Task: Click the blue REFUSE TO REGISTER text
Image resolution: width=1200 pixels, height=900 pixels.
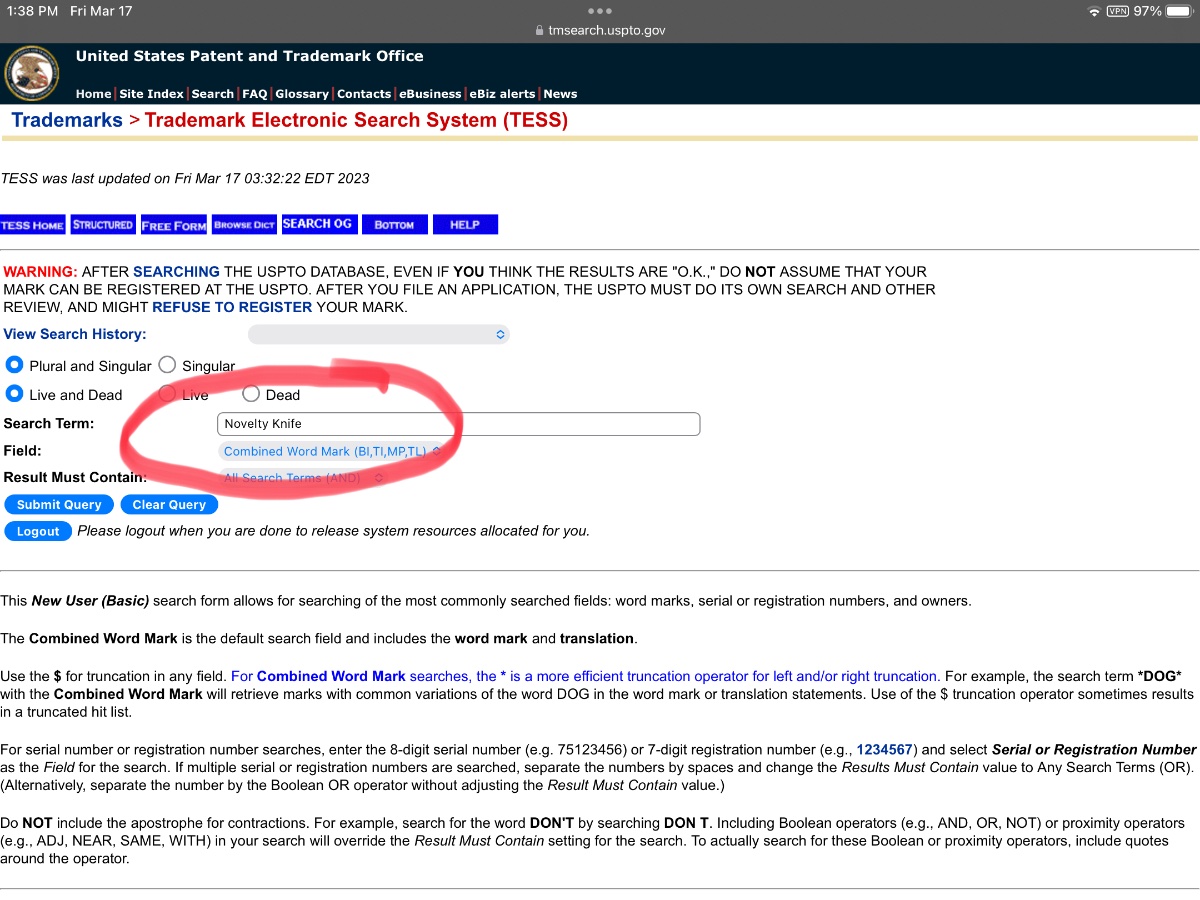Action: [232, 307]
